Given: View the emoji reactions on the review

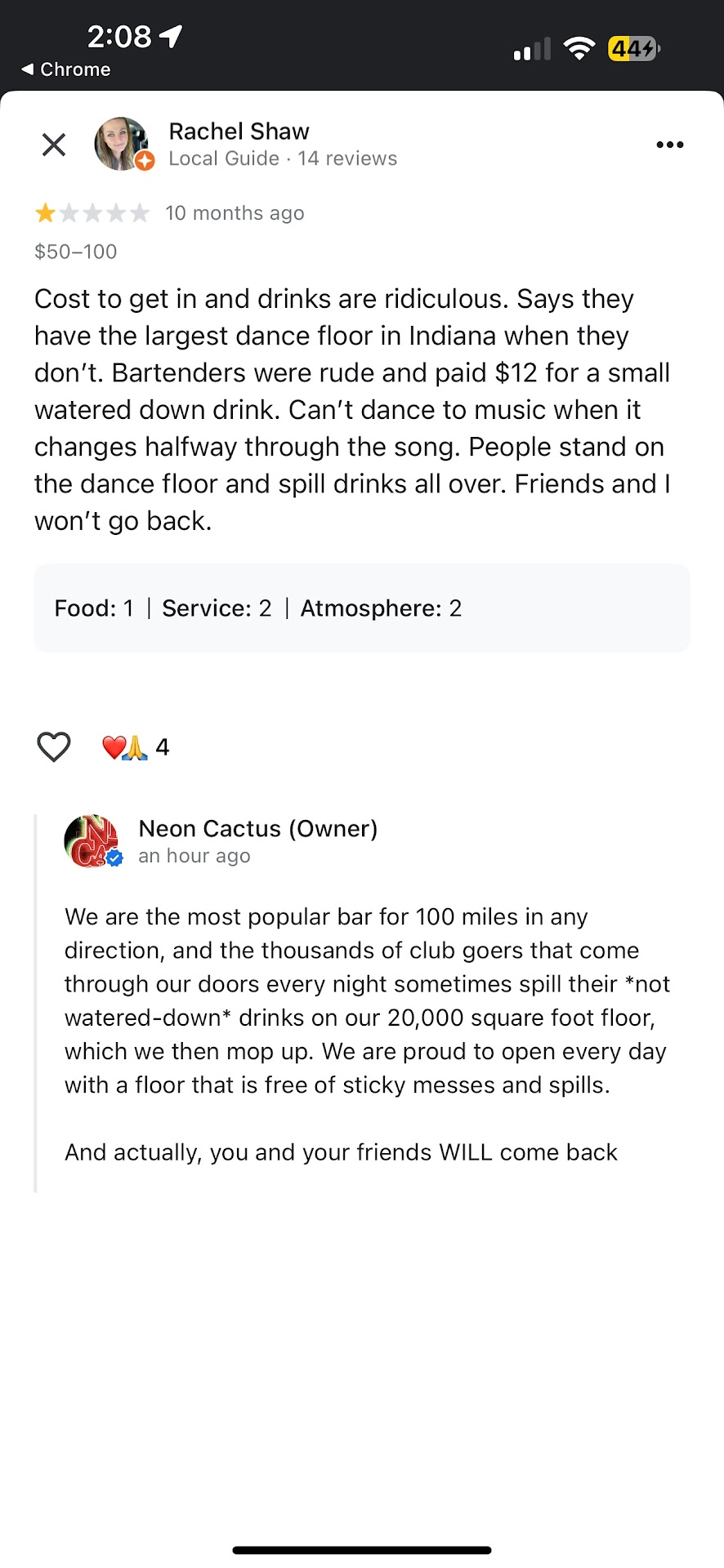Looking at the screenshot, I should click(135, 747).
